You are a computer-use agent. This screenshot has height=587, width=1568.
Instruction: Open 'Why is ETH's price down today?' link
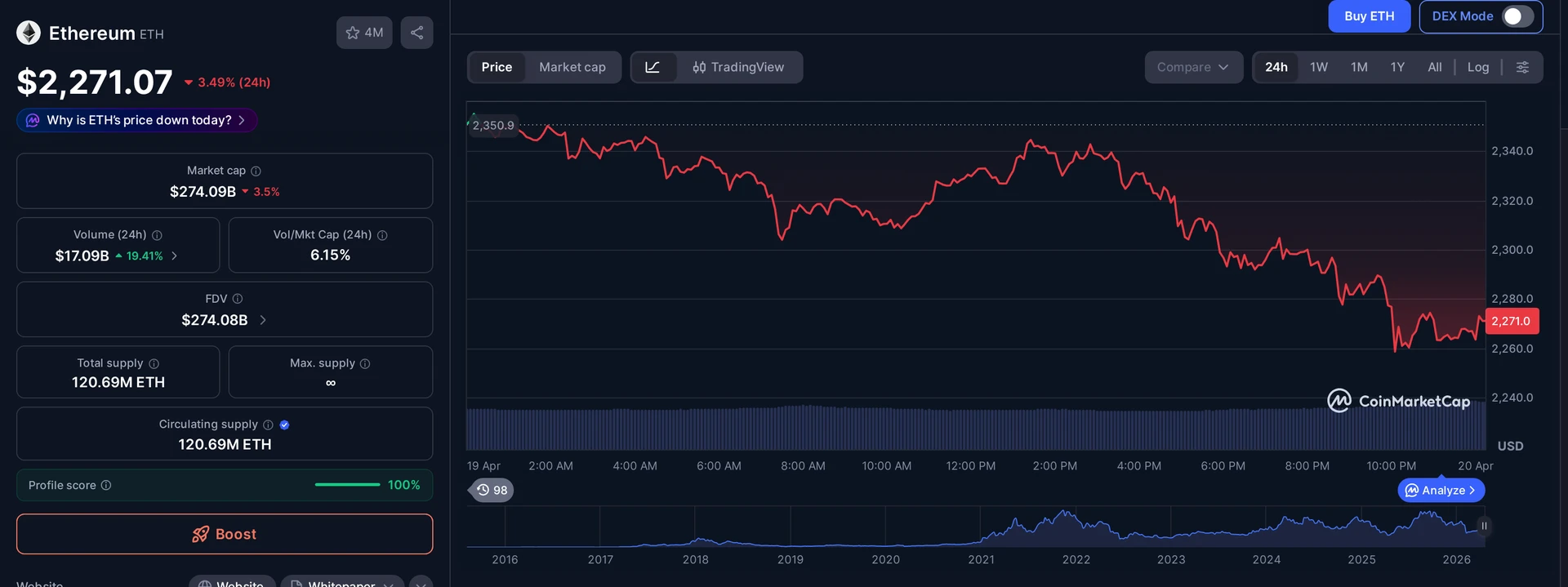(x=137, y=120)
